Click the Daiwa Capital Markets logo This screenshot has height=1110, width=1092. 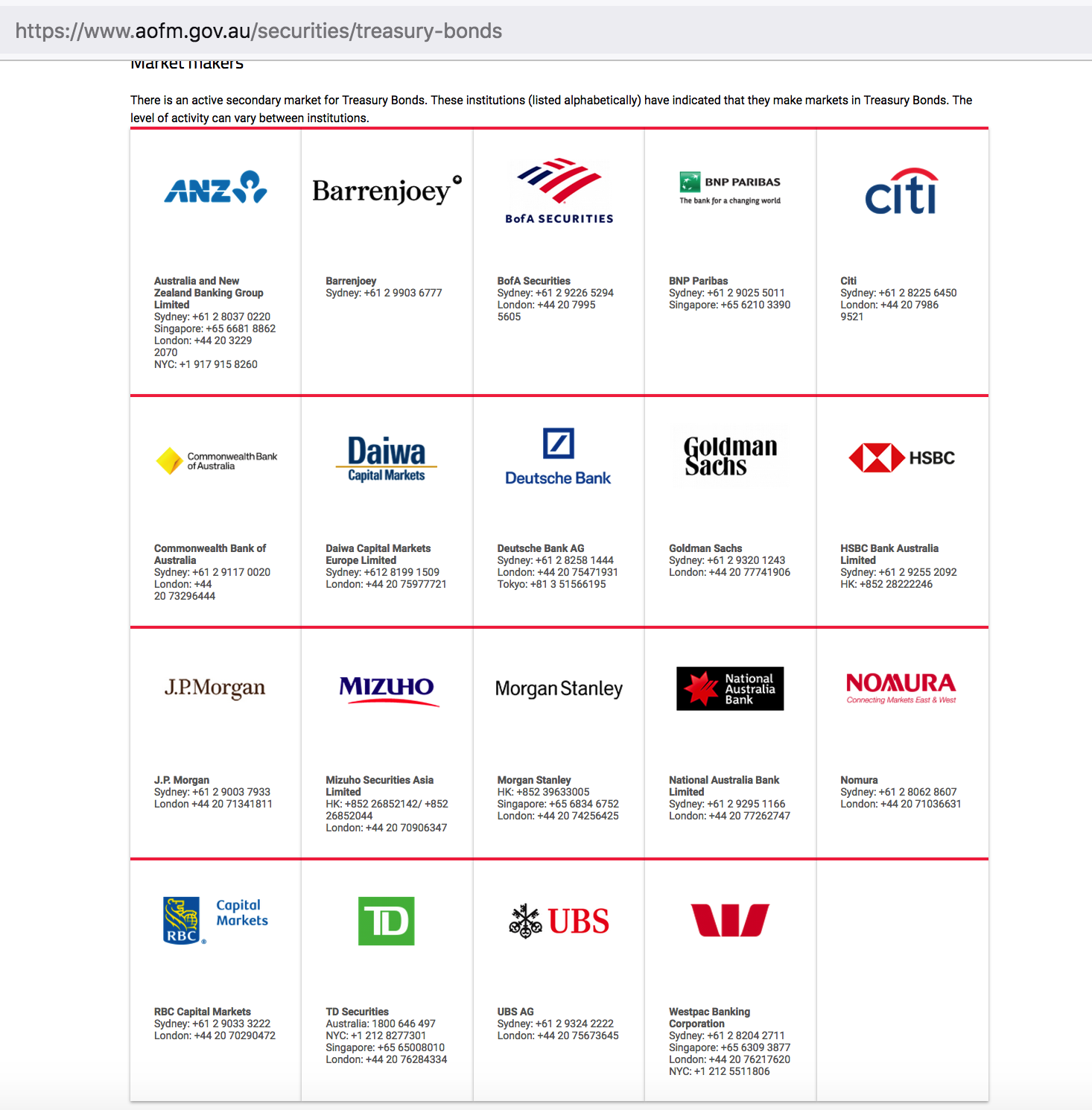pos(387,459)
